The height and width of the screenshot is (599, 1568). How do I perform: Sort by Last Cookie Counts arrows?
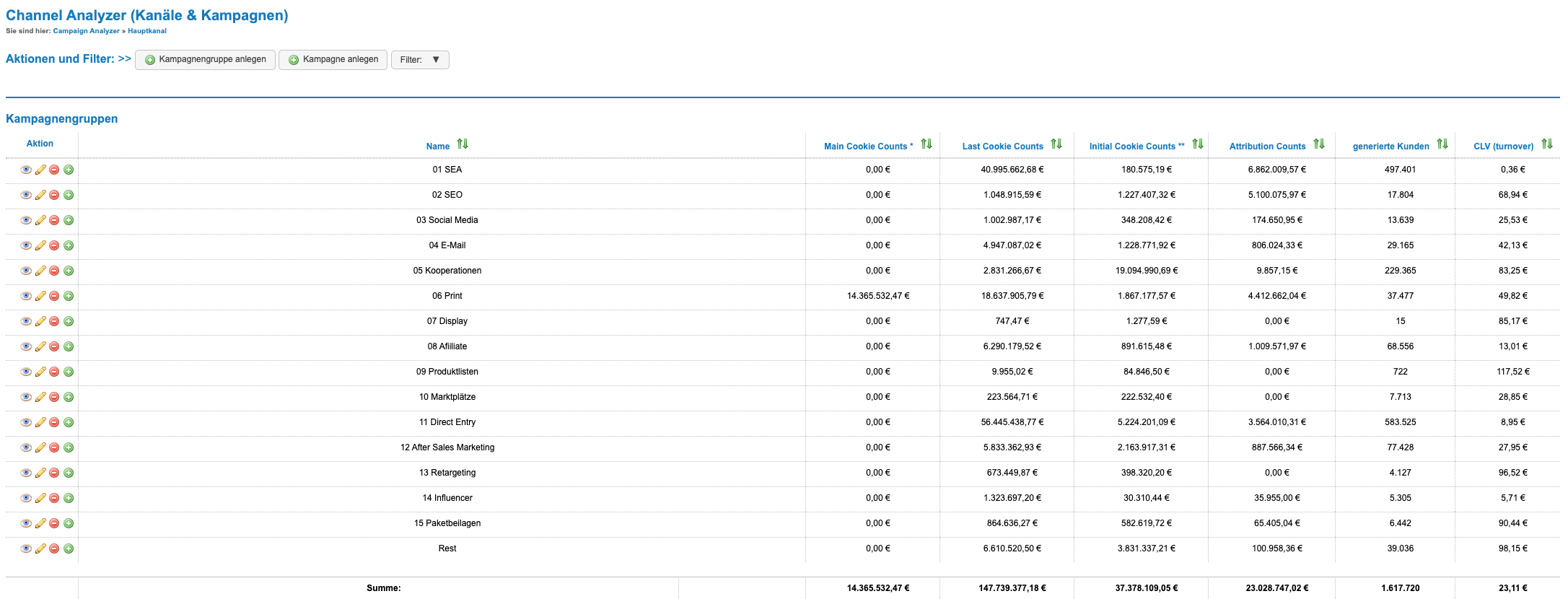1056,144
